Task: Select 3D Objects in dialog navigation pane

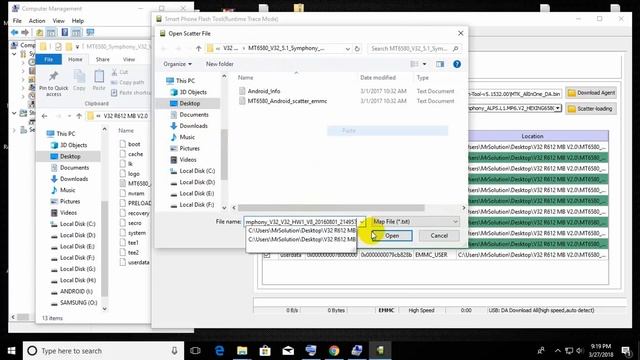Action: (x=193, y=92)
